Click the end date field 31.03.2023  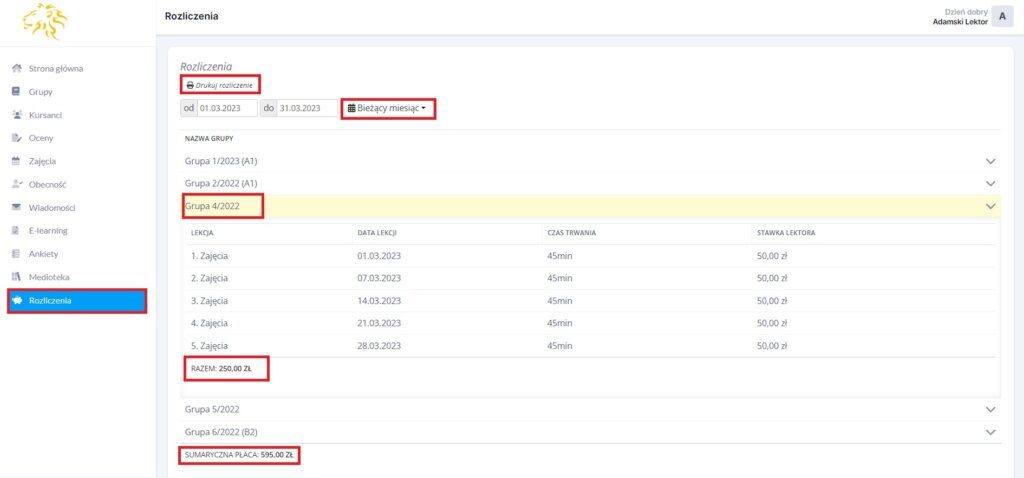coord(306,108)
